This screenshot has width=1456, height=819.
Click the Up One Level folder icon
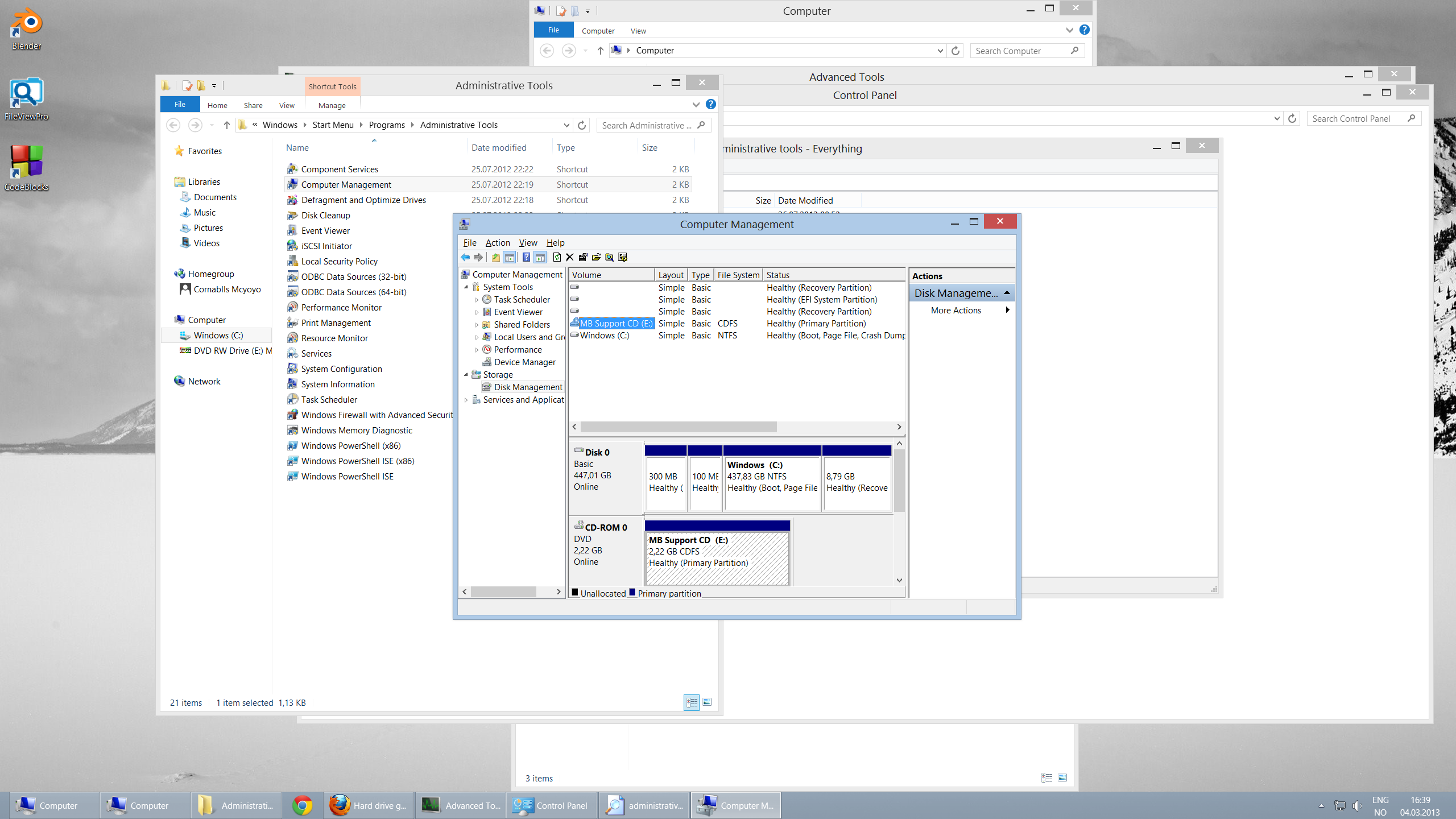496,258
